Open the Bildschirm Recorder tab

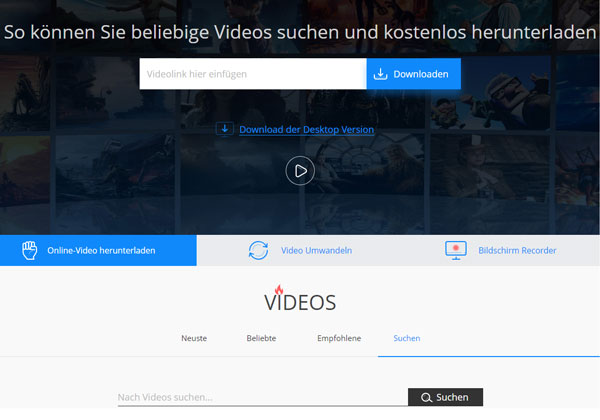pyautogui.click(x=517, y=251)
